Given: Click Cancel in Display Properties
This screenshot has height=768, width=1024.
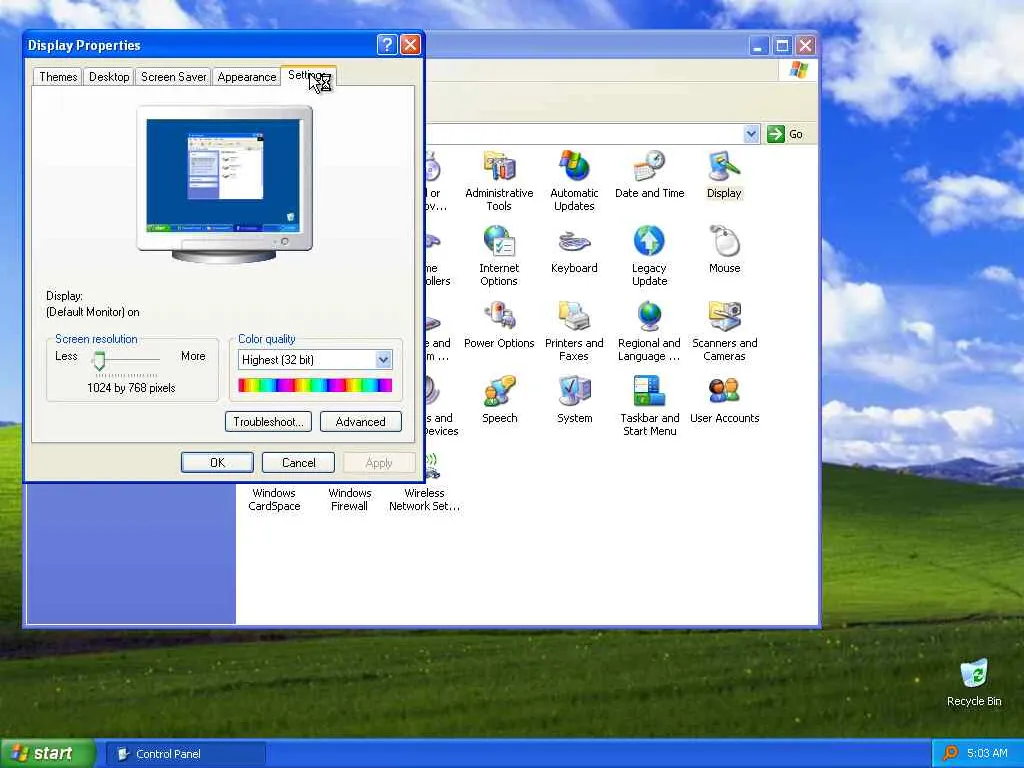Looking at the screenshot, I should point(298,462).
